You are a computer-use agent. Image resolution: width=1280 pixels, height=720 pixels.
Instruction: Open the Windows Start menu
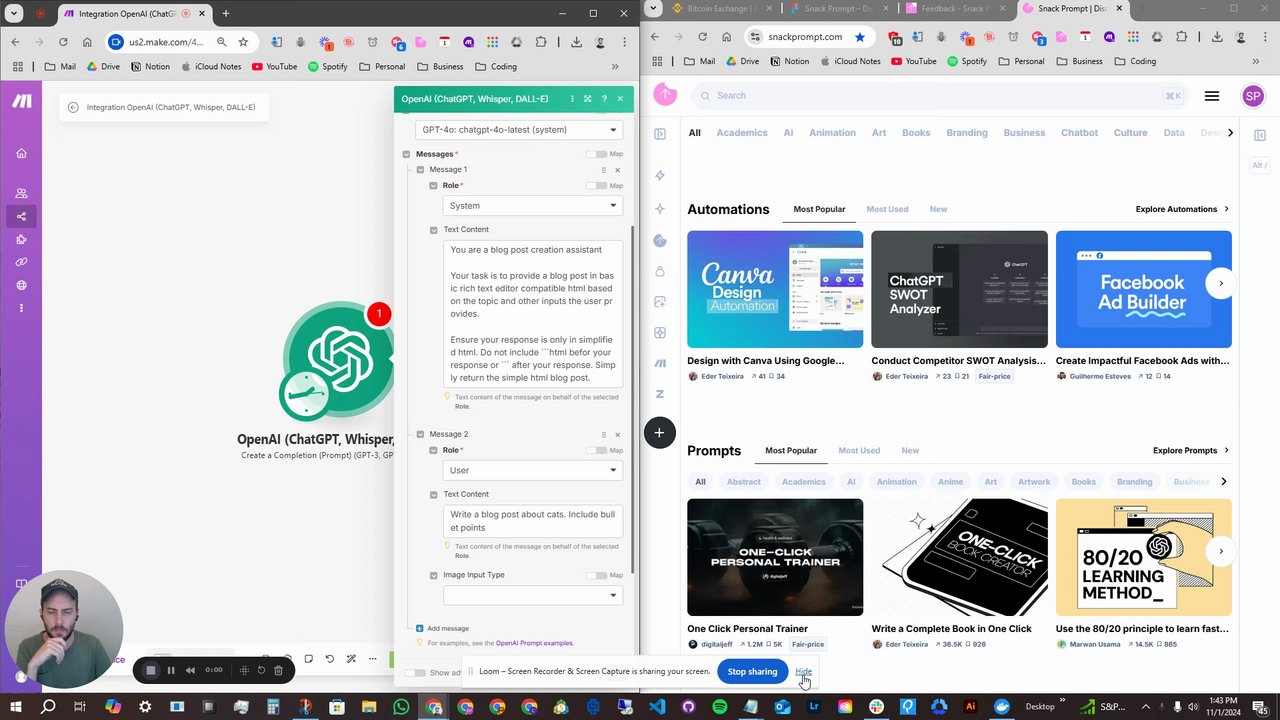point(16,707)
